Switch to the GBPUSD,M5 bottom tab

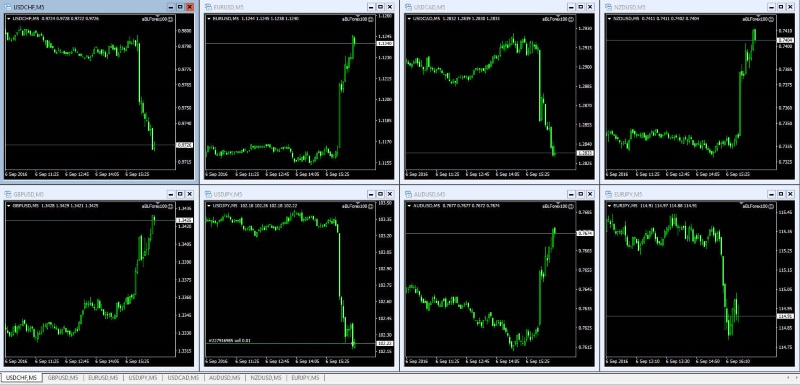(x=62, y=378)
